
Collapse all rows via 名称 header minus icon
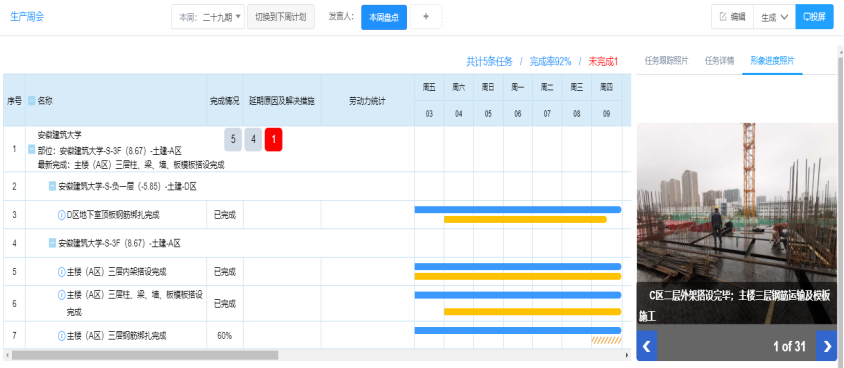point(32,101)
